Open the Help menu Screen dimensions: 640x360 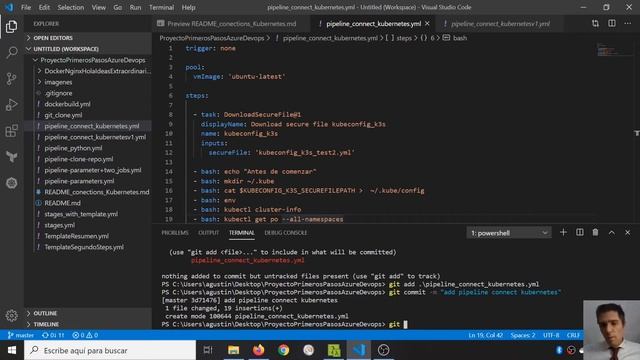tap(188, 7)
